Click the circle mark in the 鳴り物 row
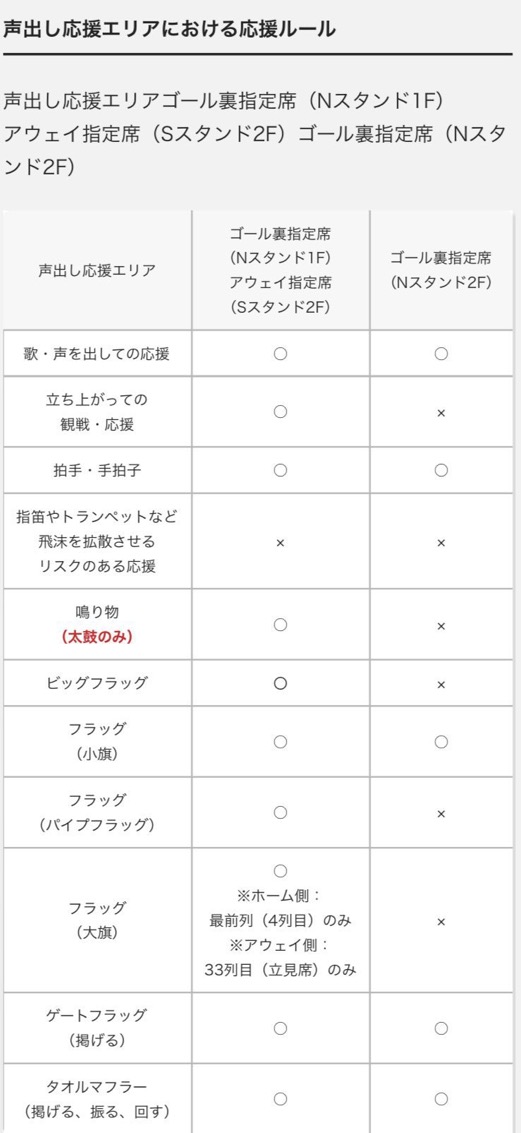 pyautogui.click(x=280, y=625)
